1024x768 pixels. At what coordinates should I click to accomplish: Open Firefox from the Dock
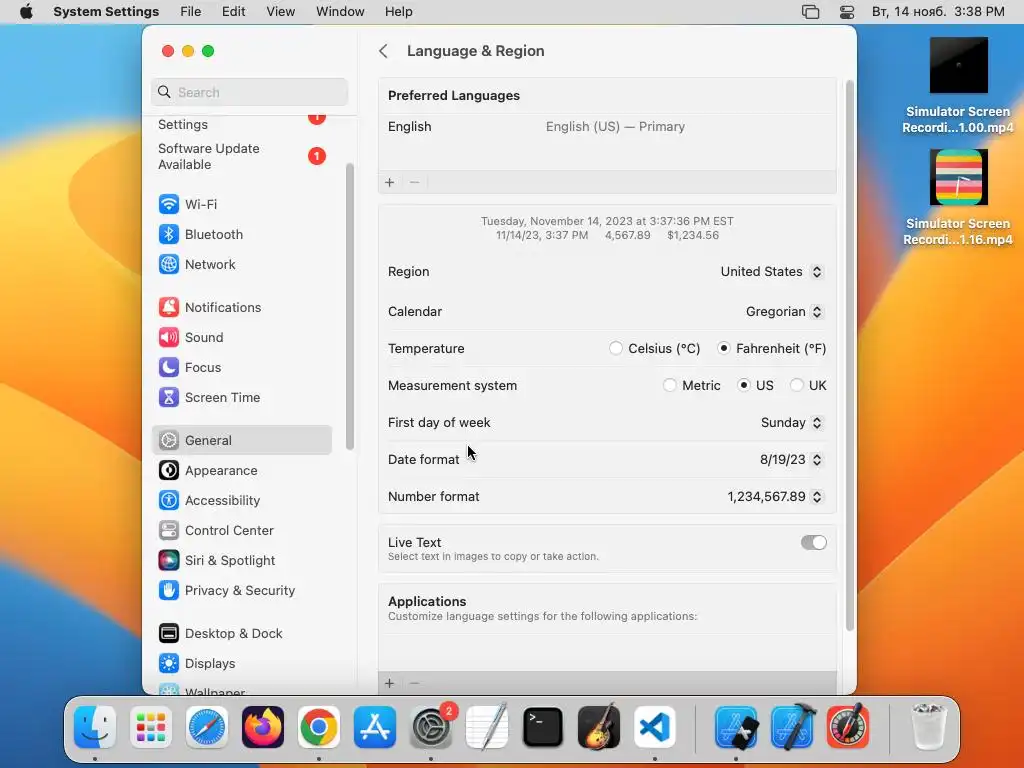tap(263, 727)
